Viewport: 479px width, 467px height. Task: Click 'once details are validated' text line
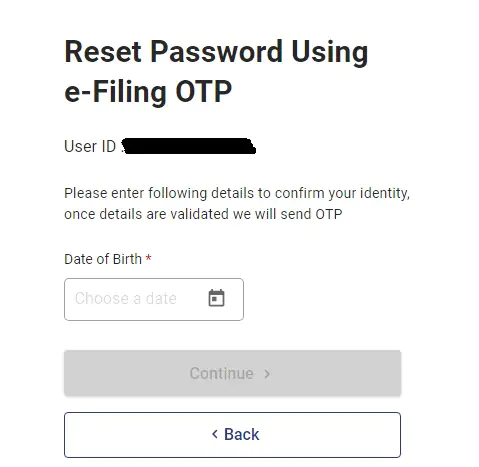203,214
